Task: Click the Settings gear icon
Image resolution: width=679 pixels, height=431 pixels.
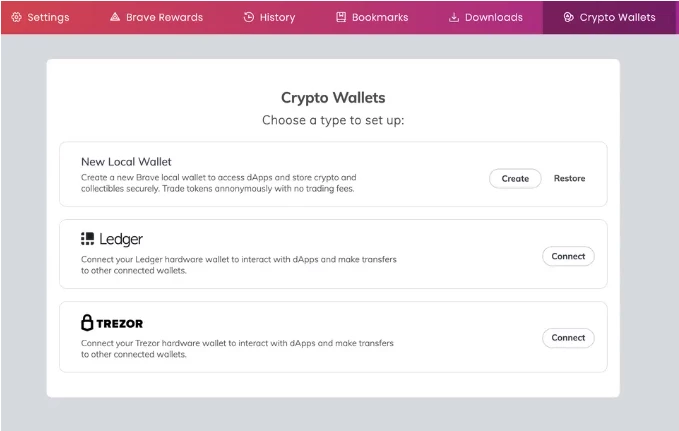Action: [16, 17]
